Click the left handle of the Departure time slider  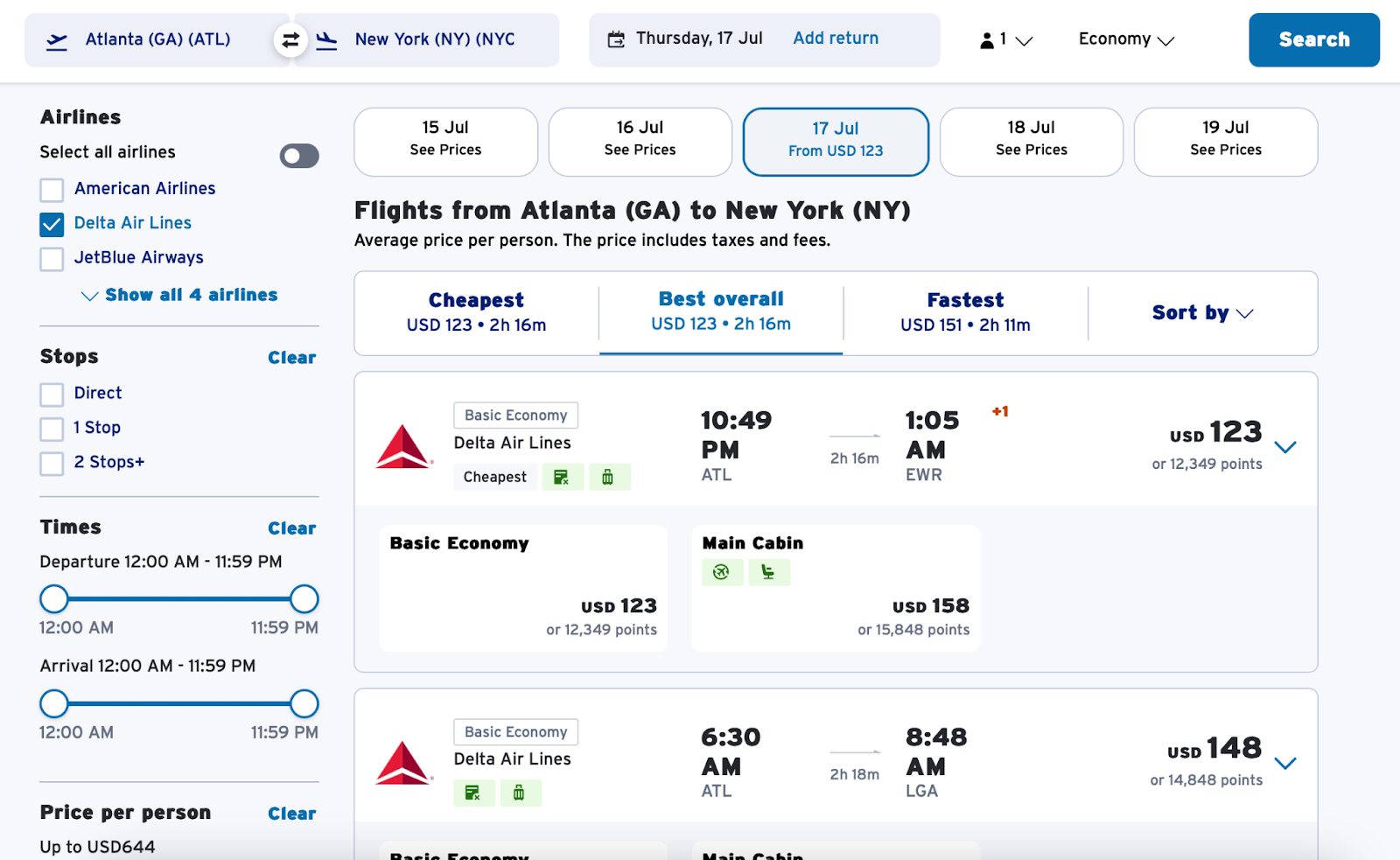pos(54,599)
